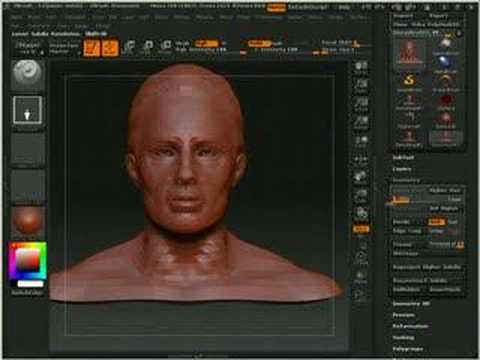
Task: Click Higher Res in Geometry
Action: tap(445, 190)
